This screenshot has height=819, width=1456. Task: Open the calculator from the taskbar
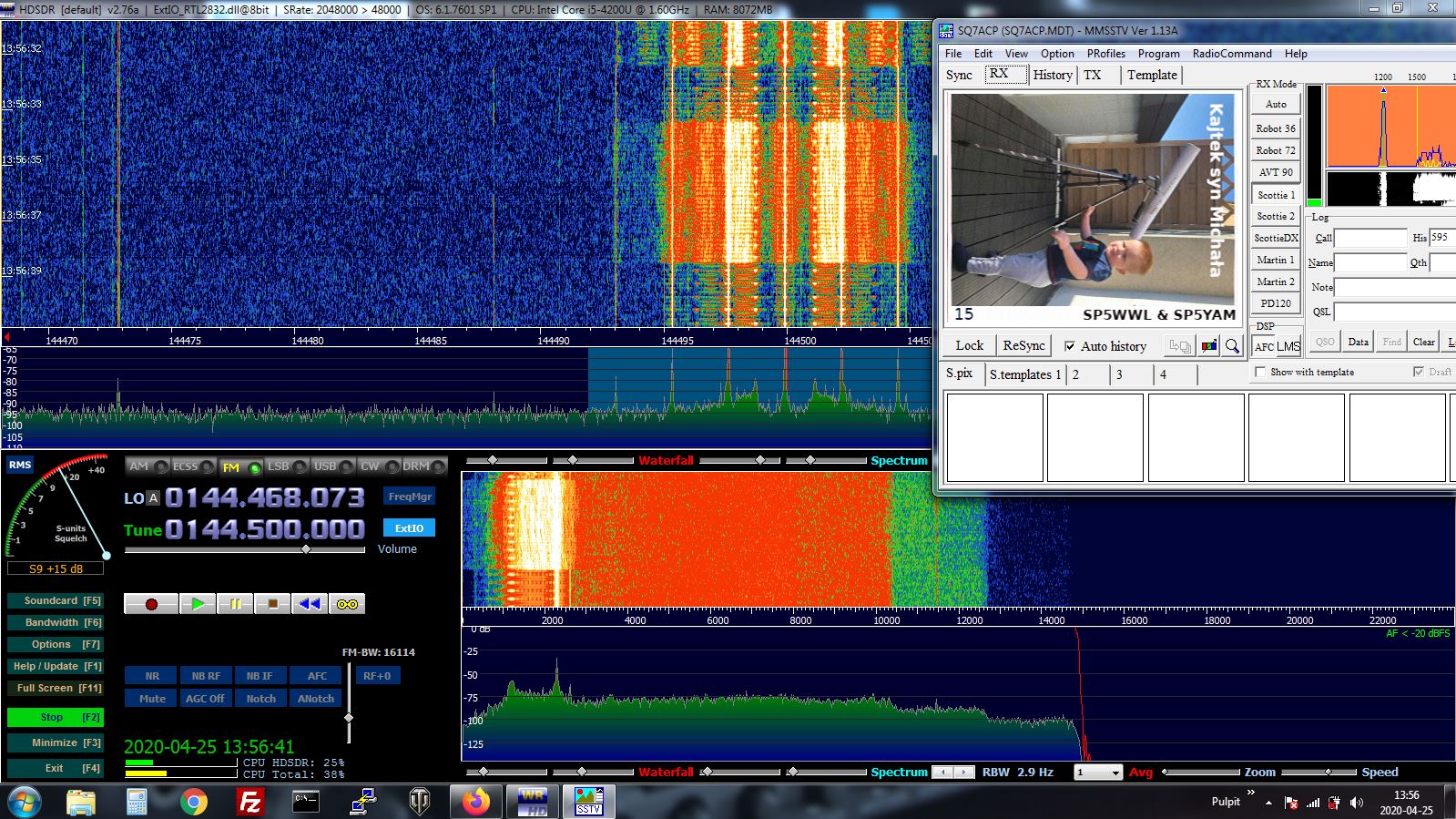pyautogui.click(x=137, y=802)
